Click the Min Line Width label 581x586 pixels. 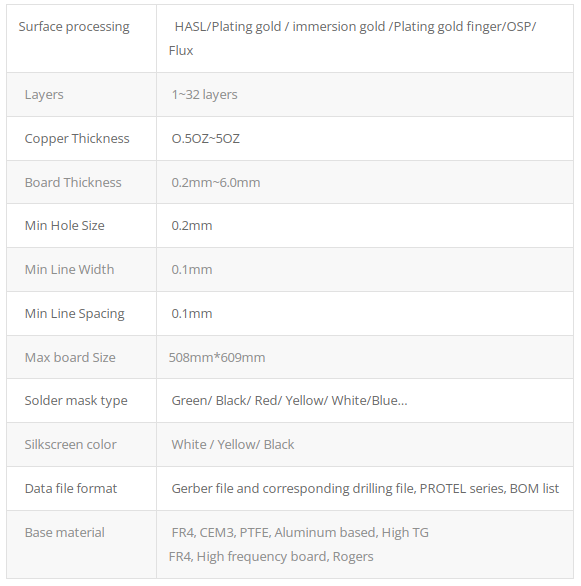point(69,269)
